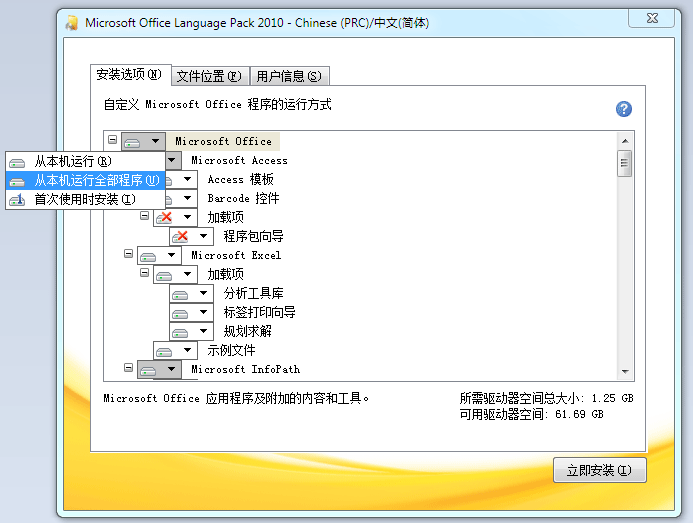The width and height of the screenshot is (693, 523).
Task: Select 程序包向导 tree label
Action: [253, 236]
